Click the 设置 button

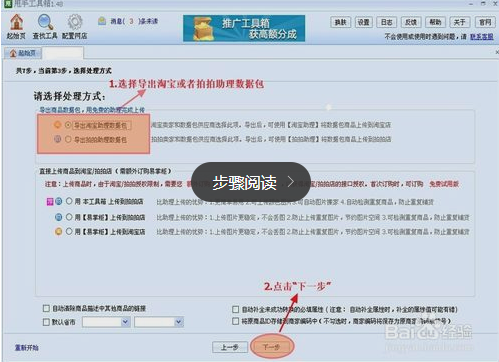click(364, 22)
